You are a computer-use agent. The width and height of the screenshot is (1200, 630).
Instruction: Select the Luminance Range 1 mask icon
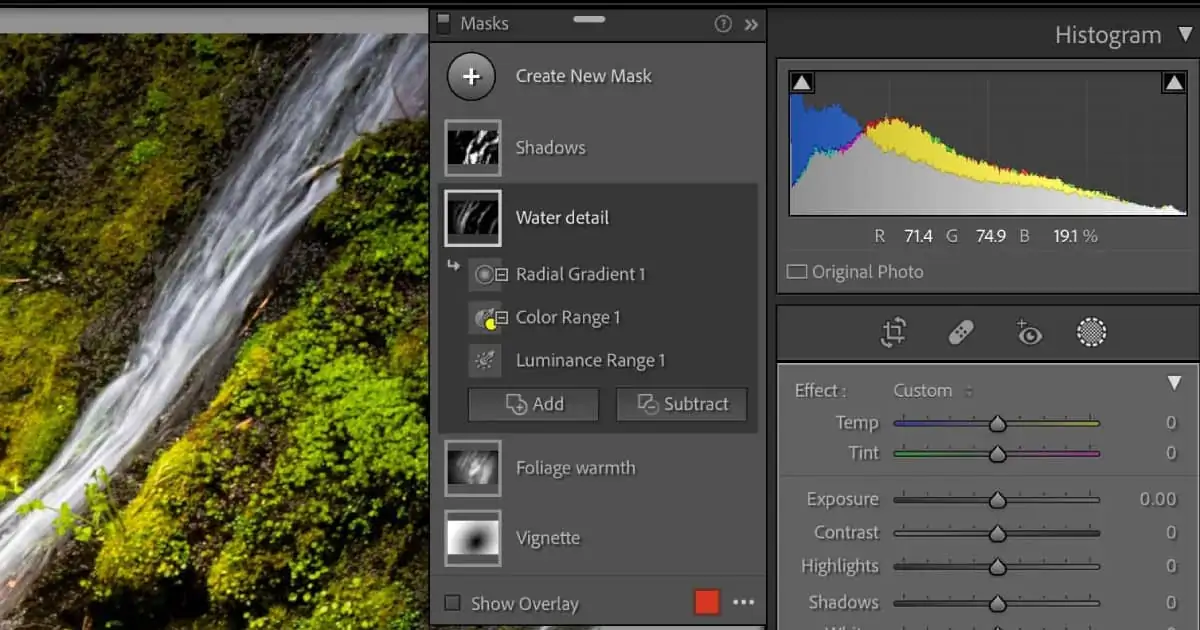pos(487,360)
